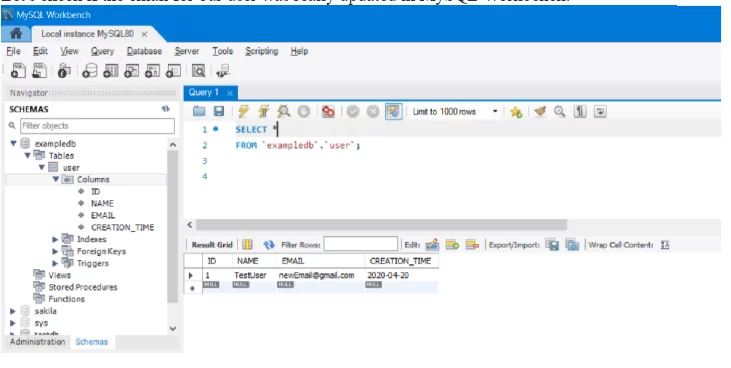Commit the transaction checkmark icon

coord(353,111)
